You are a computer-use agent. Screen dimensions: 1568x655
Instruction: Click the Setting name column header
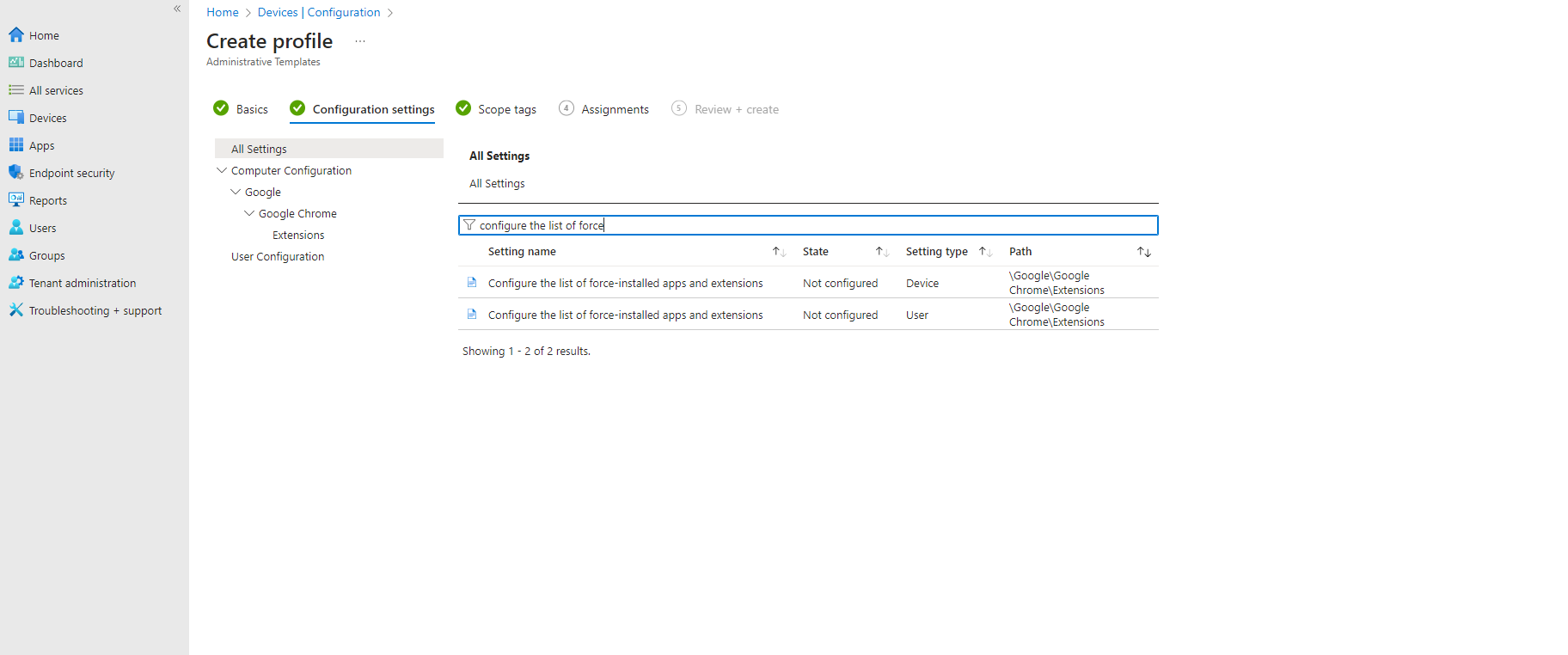[x=522, y=251]
